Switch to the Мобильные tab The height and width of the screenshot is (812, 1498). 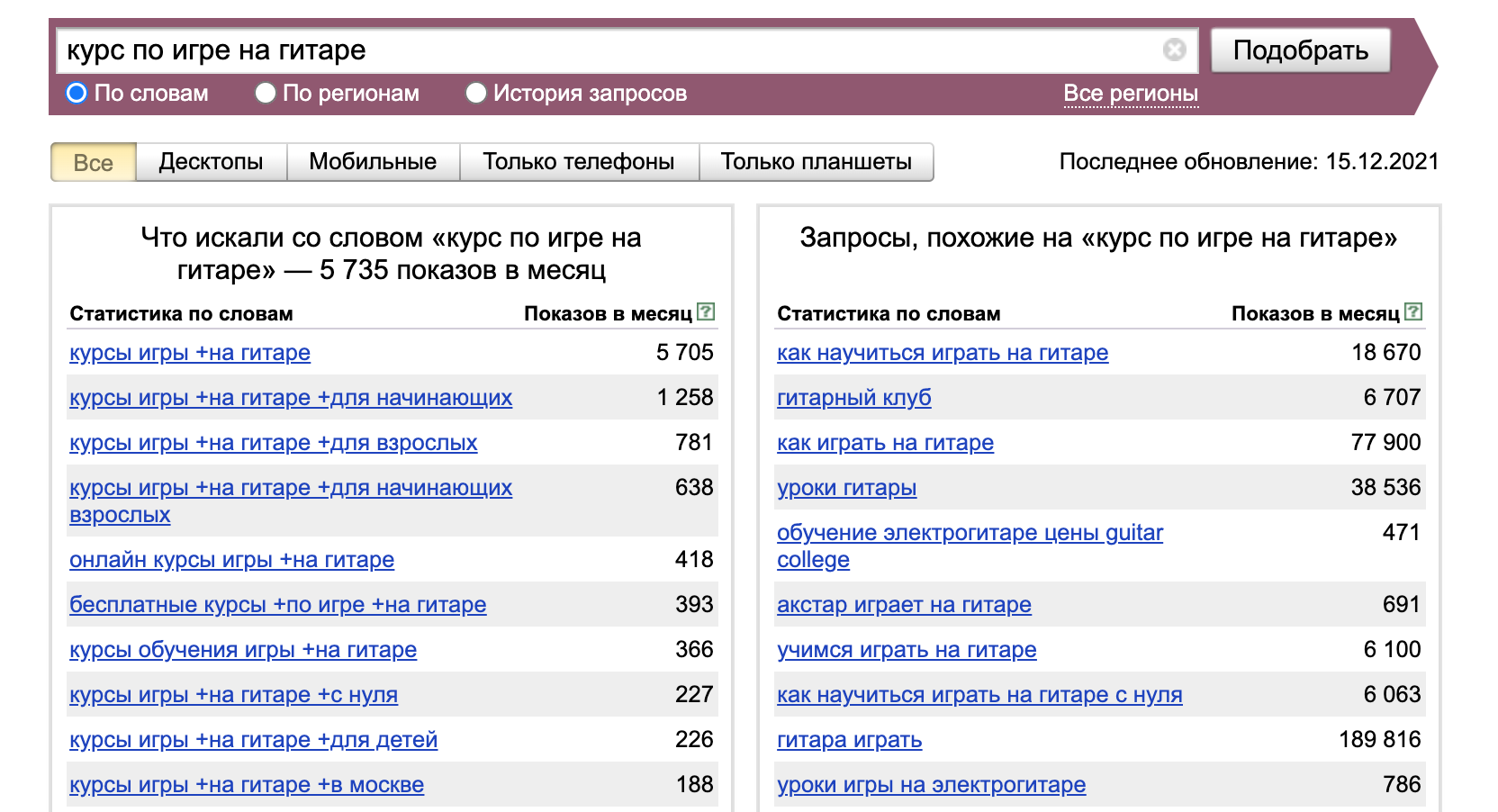(373, 162)
